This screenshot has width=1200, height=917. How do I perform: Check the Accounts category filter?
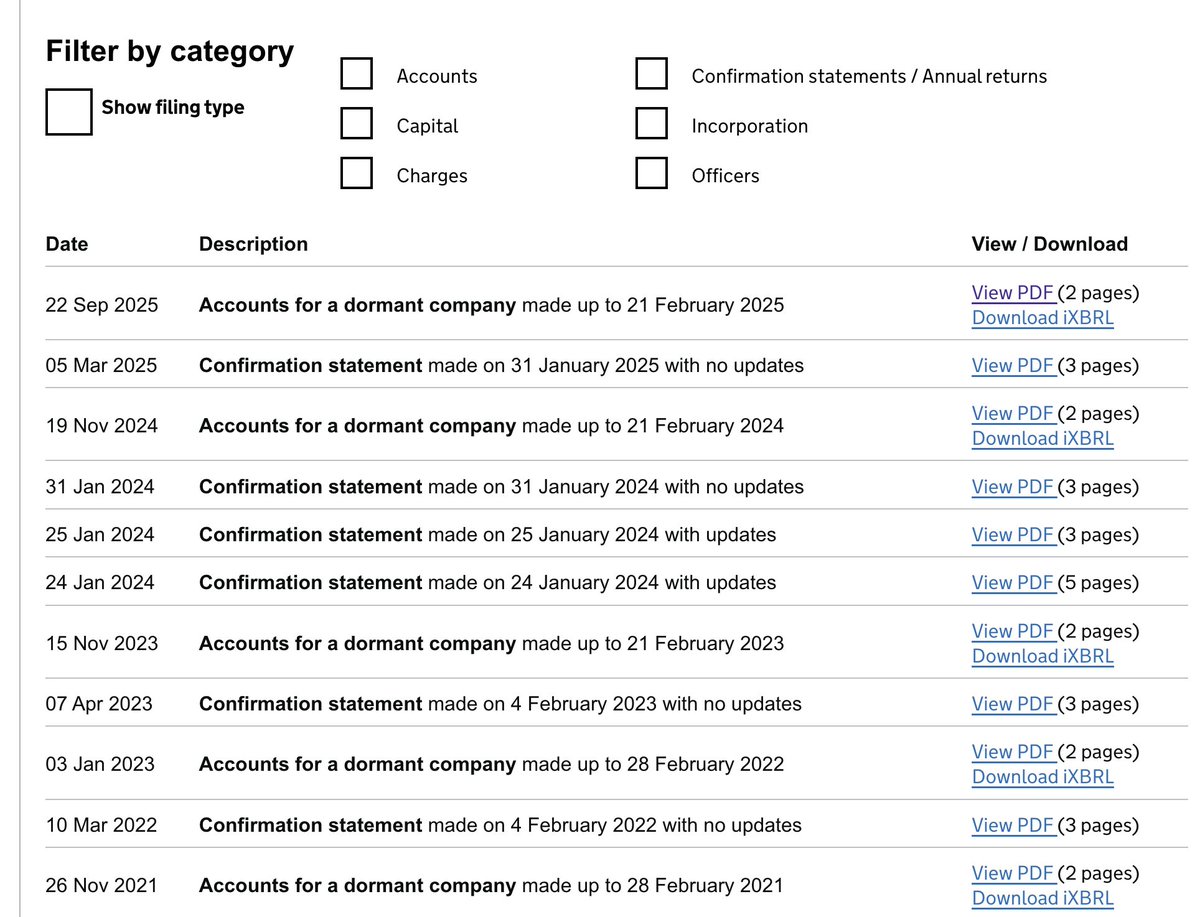pos(357,74)
